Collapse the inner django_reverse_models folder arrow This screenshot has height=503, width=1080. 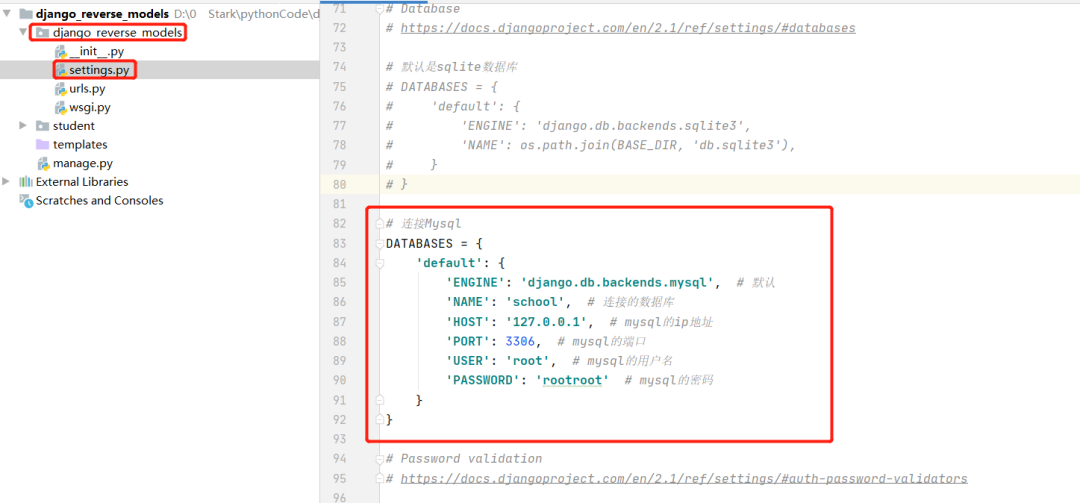(x=23, y=32)
